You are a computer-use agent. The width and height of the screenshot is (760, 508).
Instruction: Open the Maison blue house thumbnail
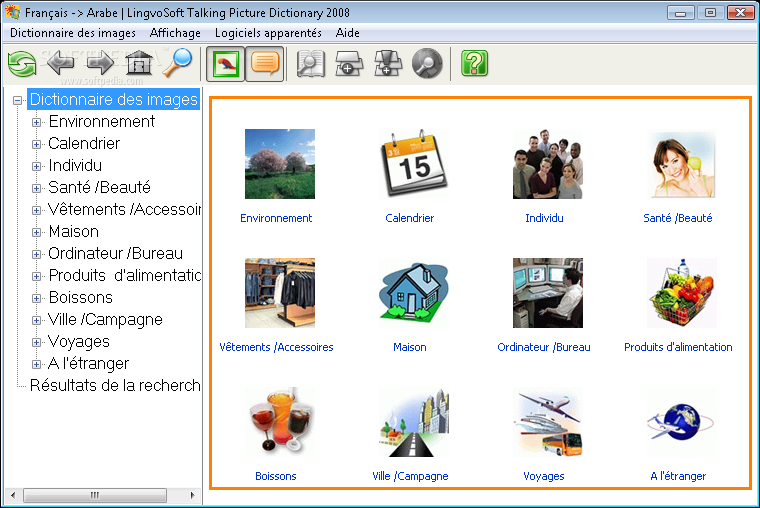coord(414,293)
